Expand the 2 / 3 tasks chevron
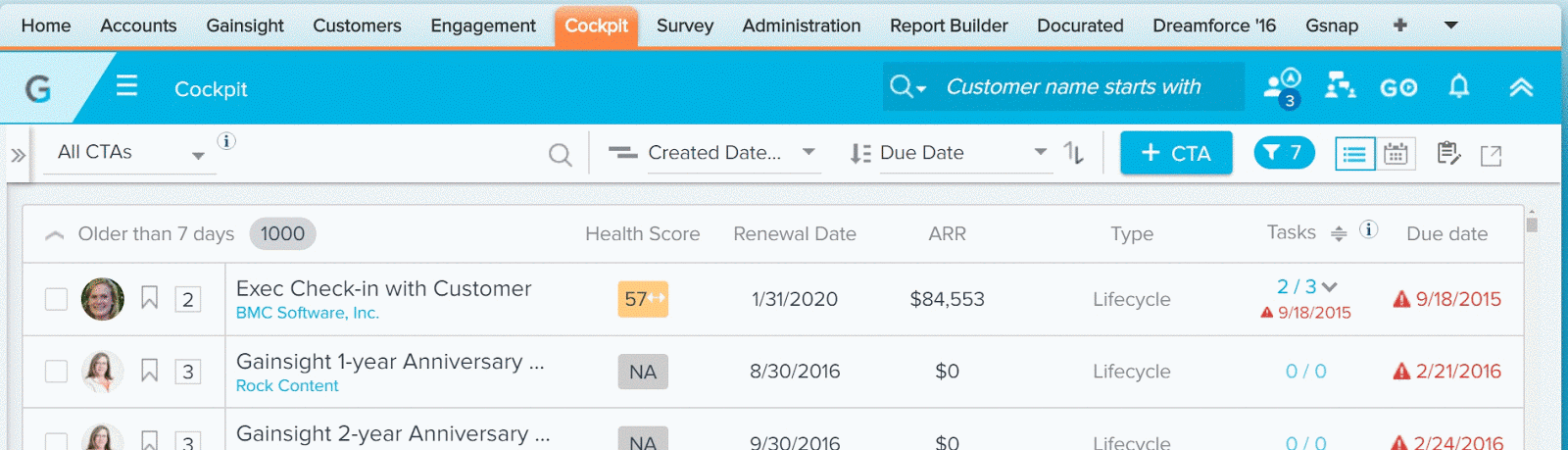The width and height of the screenshot is (1568, 450). tap(1329, 287)
